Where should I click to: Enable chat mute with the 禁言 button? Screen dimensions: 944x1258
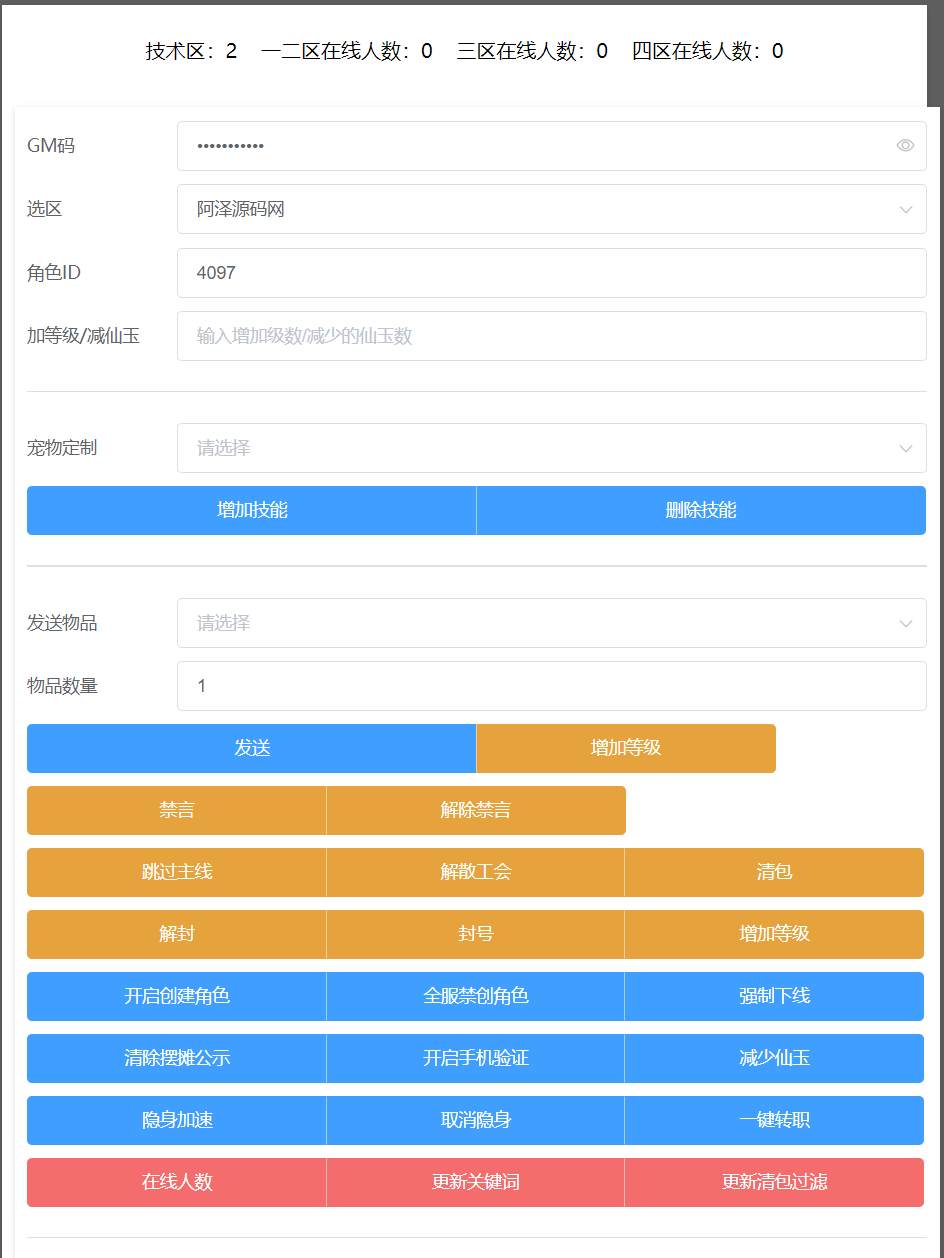tap(176, 810)
